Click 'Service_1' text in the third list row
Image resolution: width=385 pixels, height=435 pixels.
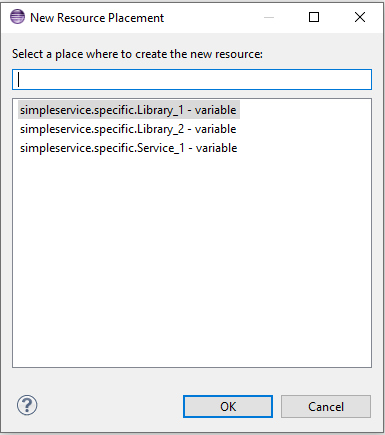161,148
